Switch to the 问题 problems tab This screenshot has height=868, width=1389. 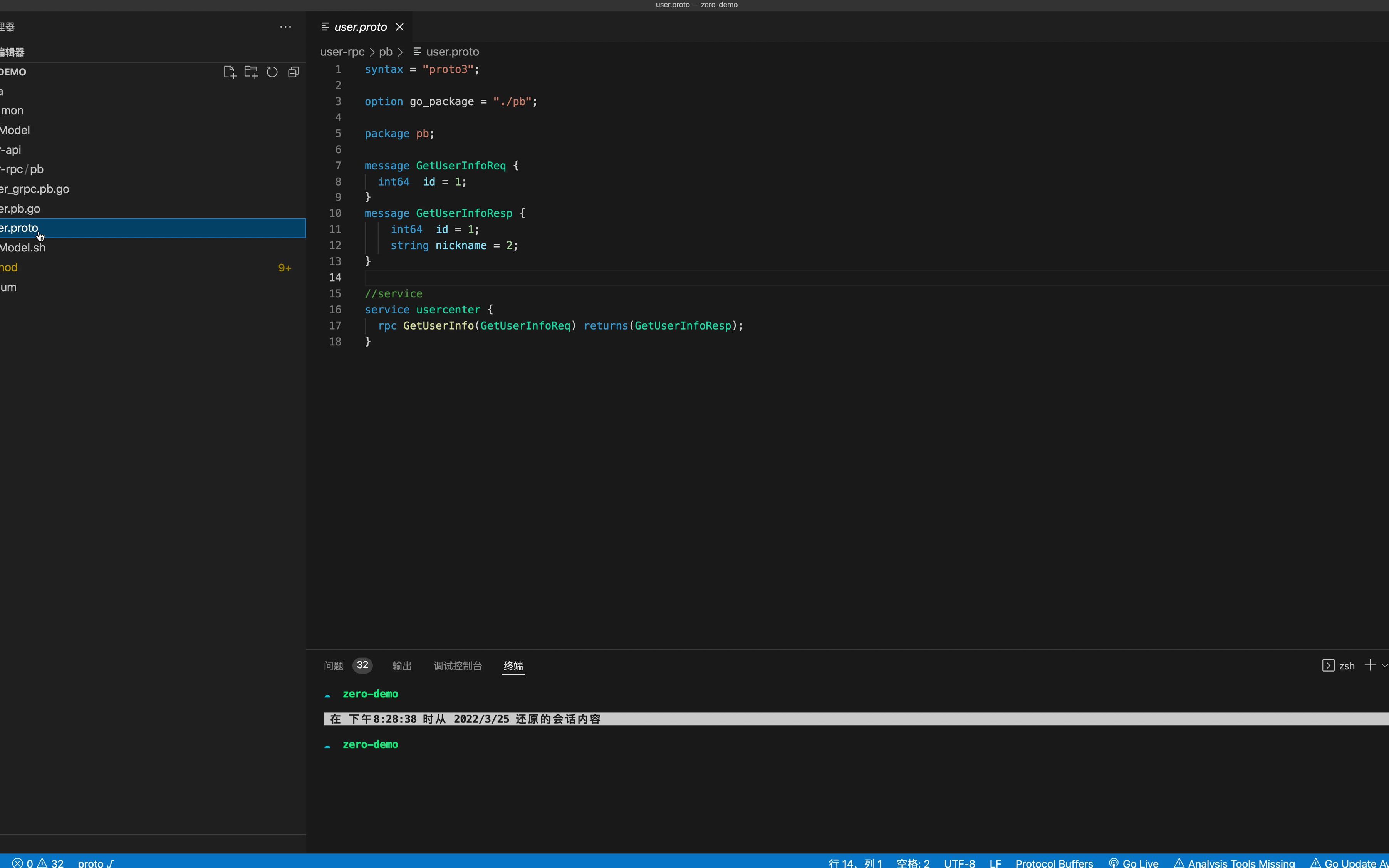pos(334,665)
